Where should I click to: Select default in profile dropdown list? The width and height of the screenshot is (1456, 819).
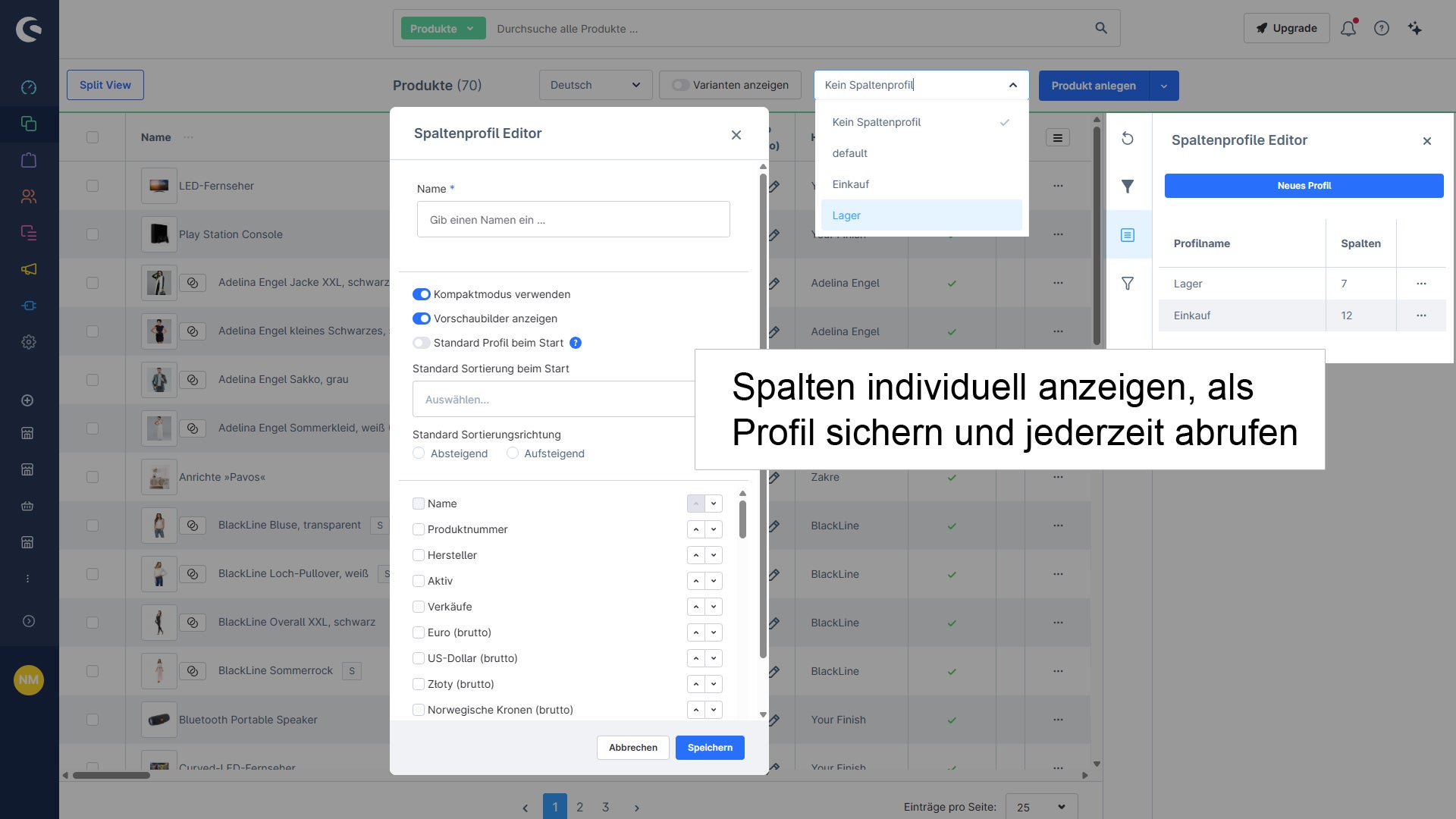point(921,153)
